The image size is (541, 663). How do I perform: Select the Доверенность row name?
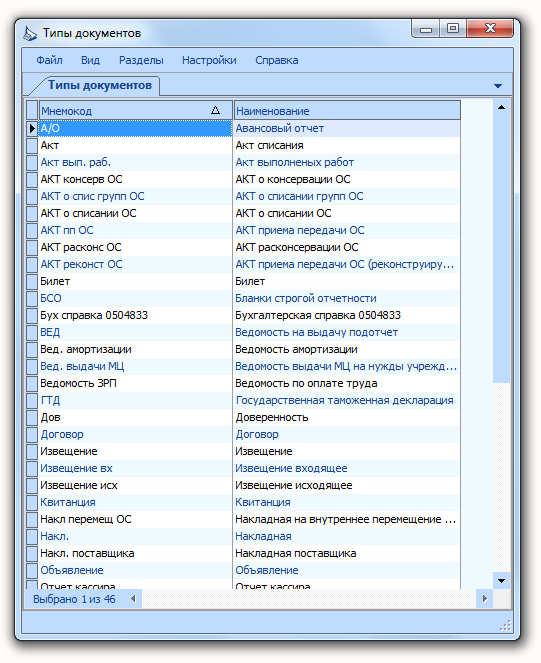point(272,417)
